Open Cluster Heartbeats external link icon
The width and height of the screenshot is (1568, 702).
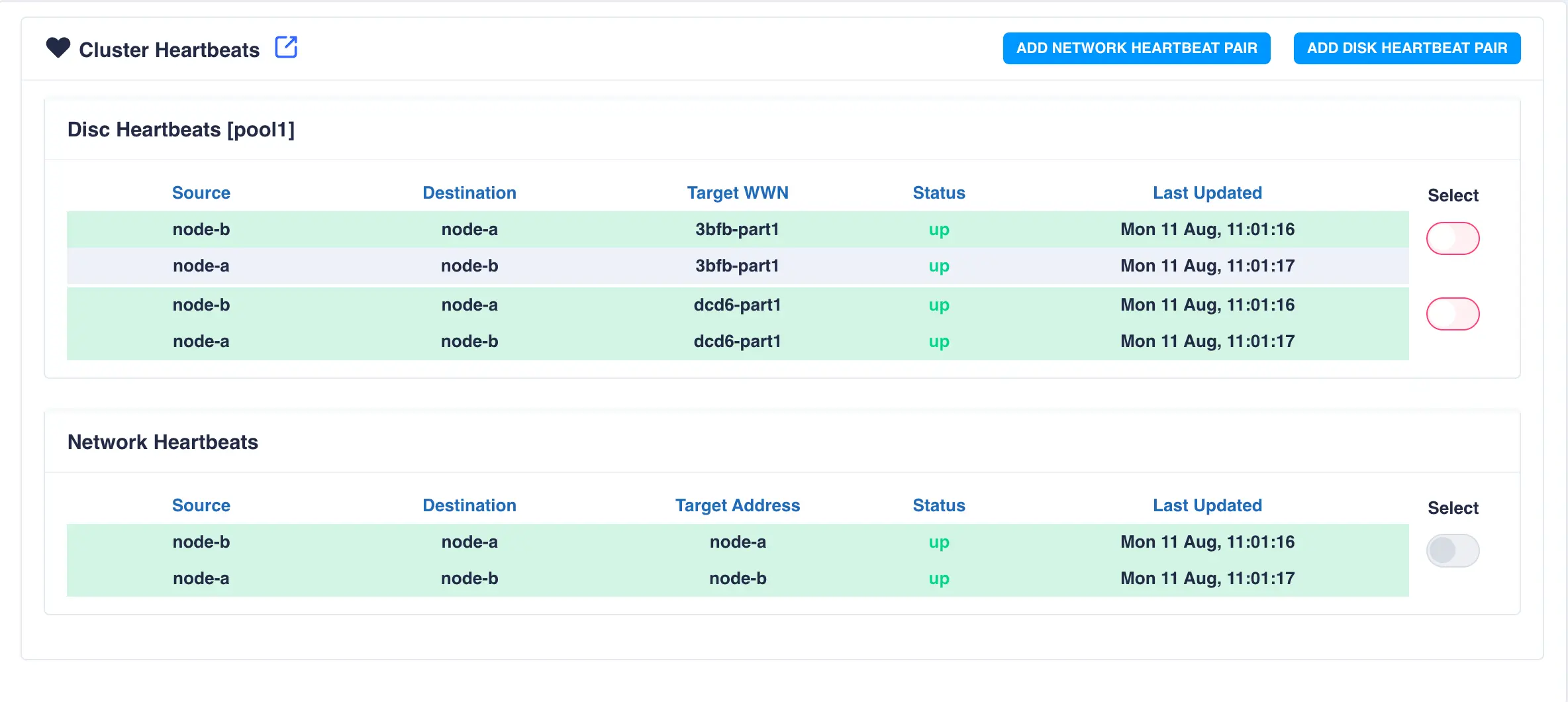coord(286,48)
